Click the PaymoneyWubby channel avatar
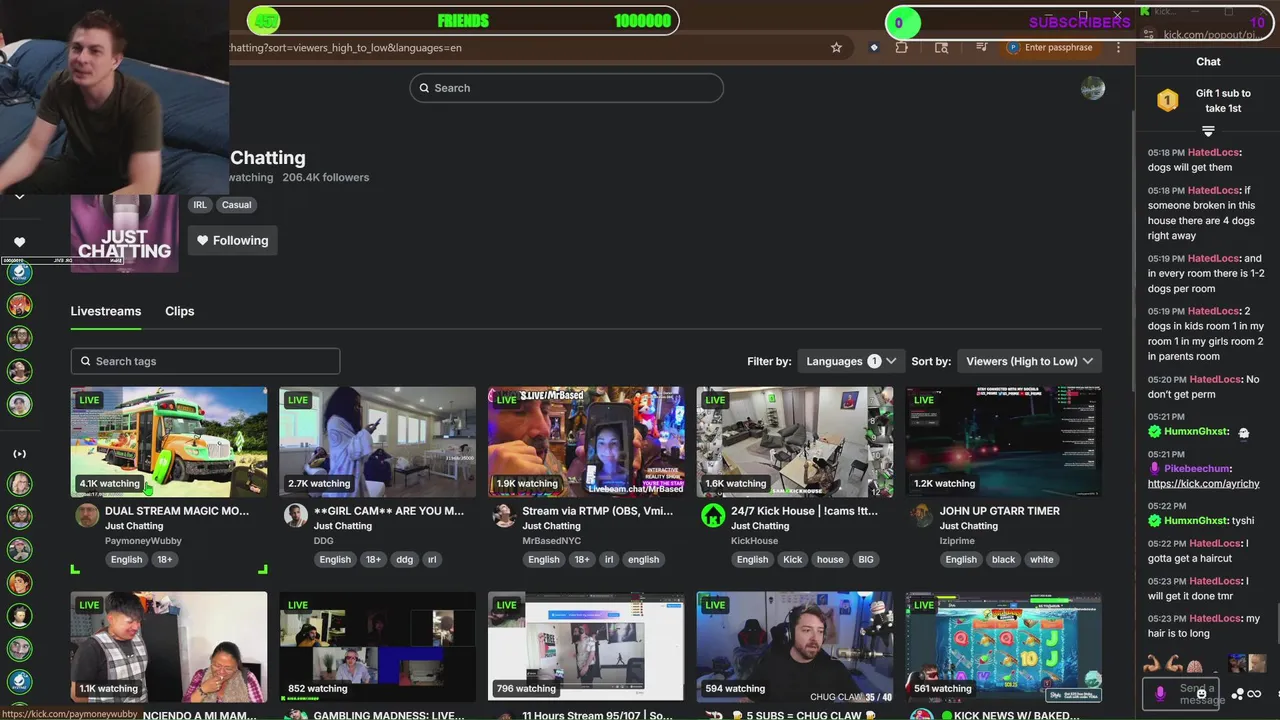The image size is (1280, 720). (x=87, y=515)
